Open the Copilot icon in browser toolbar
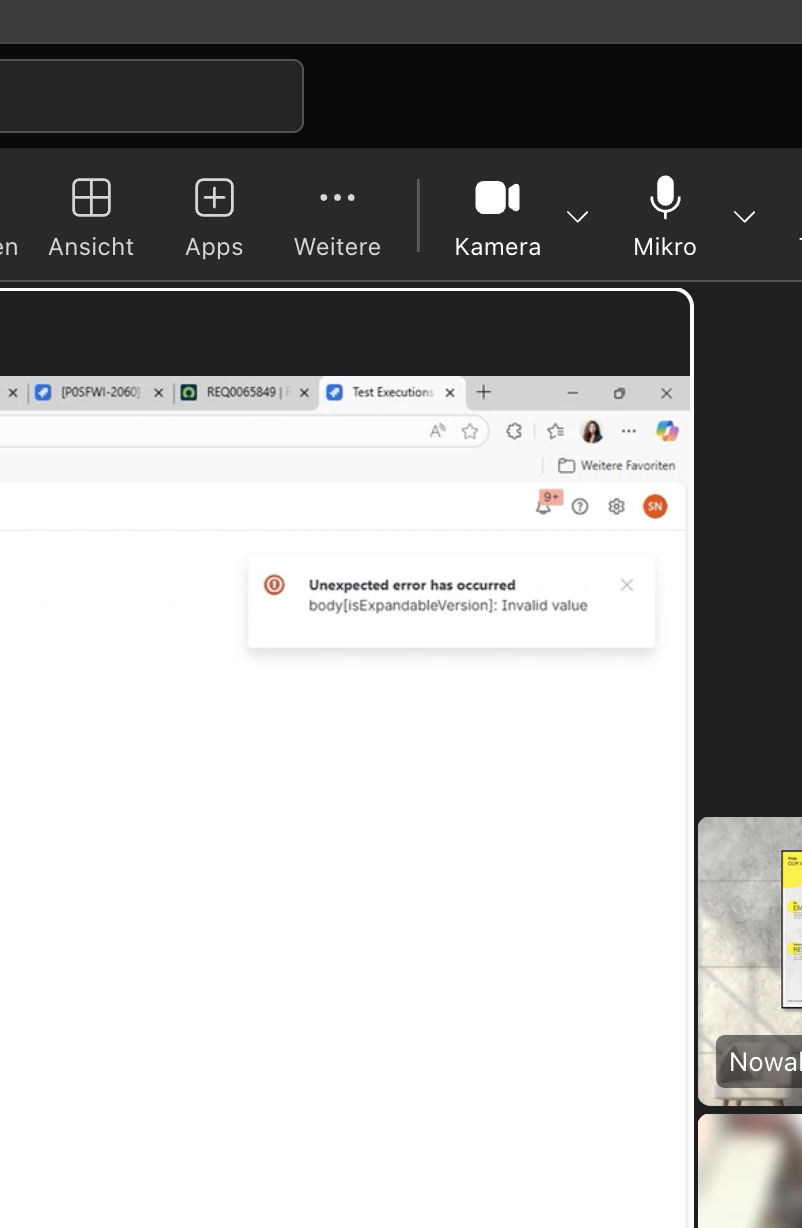The height and width of the screenshot is (1228, 802). click(667, 431)
